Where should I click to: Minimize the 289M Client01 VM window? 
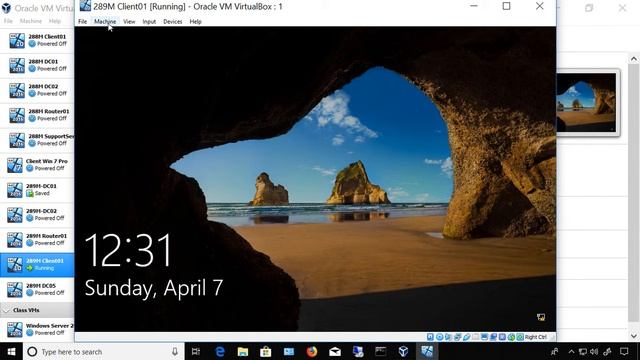pyautogui.click(x=473, y=6)
